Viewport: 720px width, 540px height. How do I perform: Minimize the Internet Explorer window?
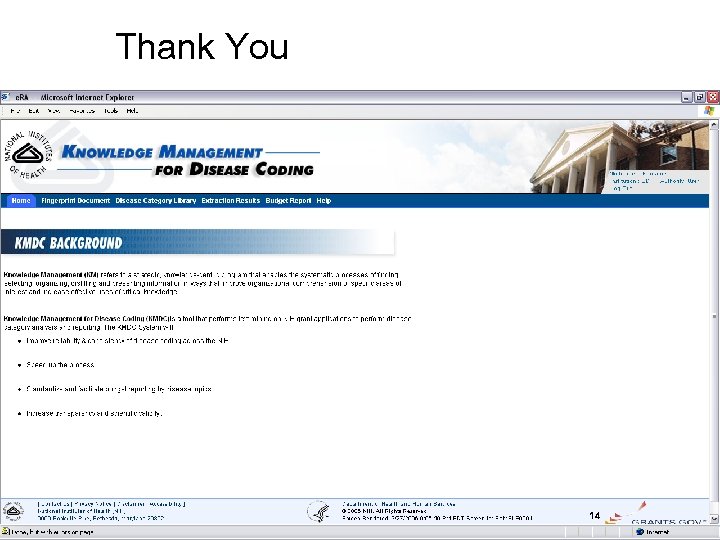pos(686,97)
